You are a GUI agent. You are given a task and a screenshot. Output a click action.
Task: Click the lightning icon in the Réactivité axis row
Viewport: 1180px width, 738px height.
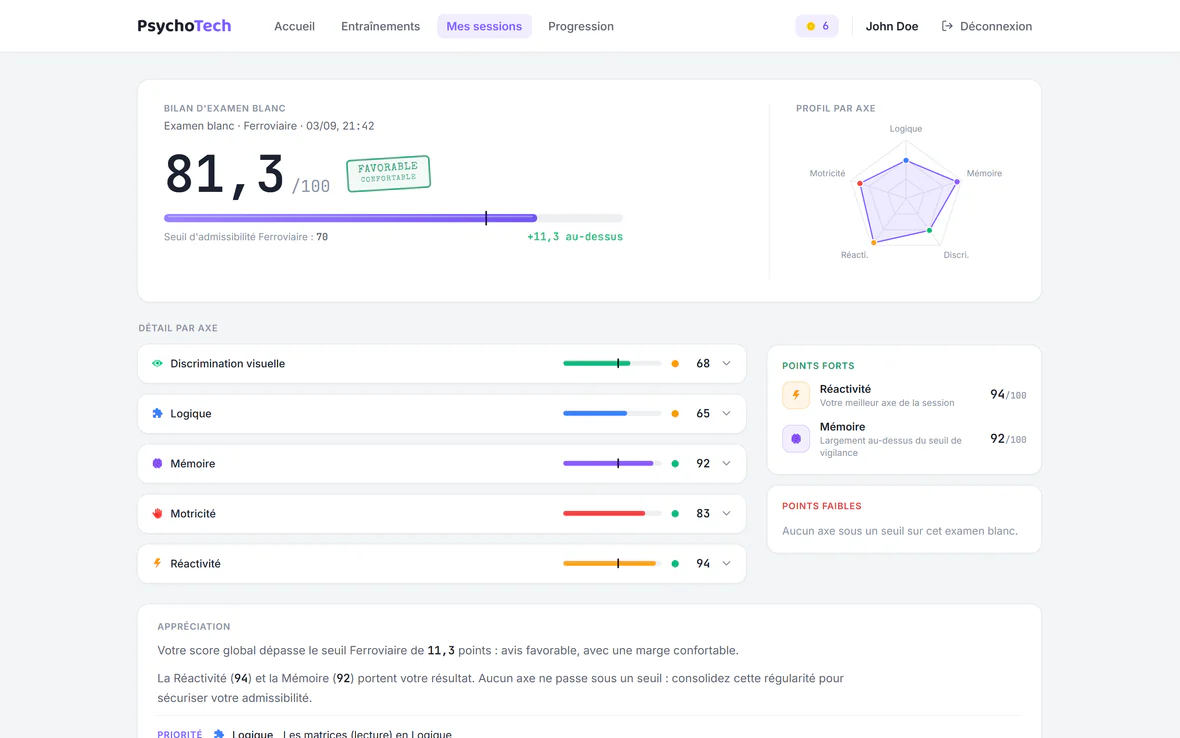[157, 563]
